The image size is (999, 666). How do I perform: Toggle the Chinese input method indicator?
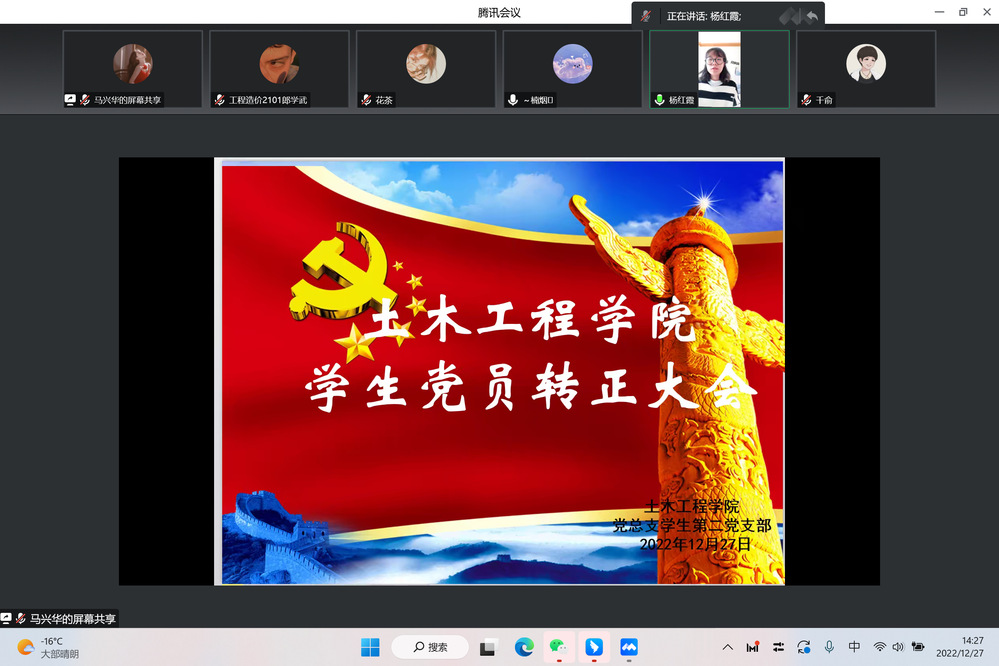854,647
